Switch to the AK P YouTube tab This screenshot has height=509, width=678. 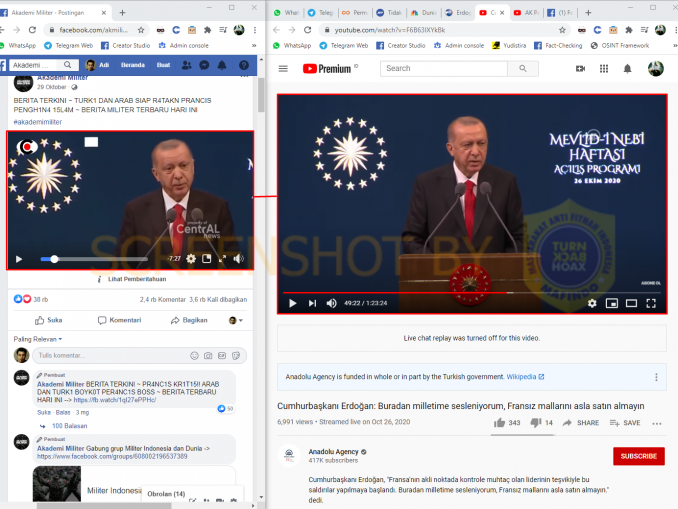(x=526, y=13)
